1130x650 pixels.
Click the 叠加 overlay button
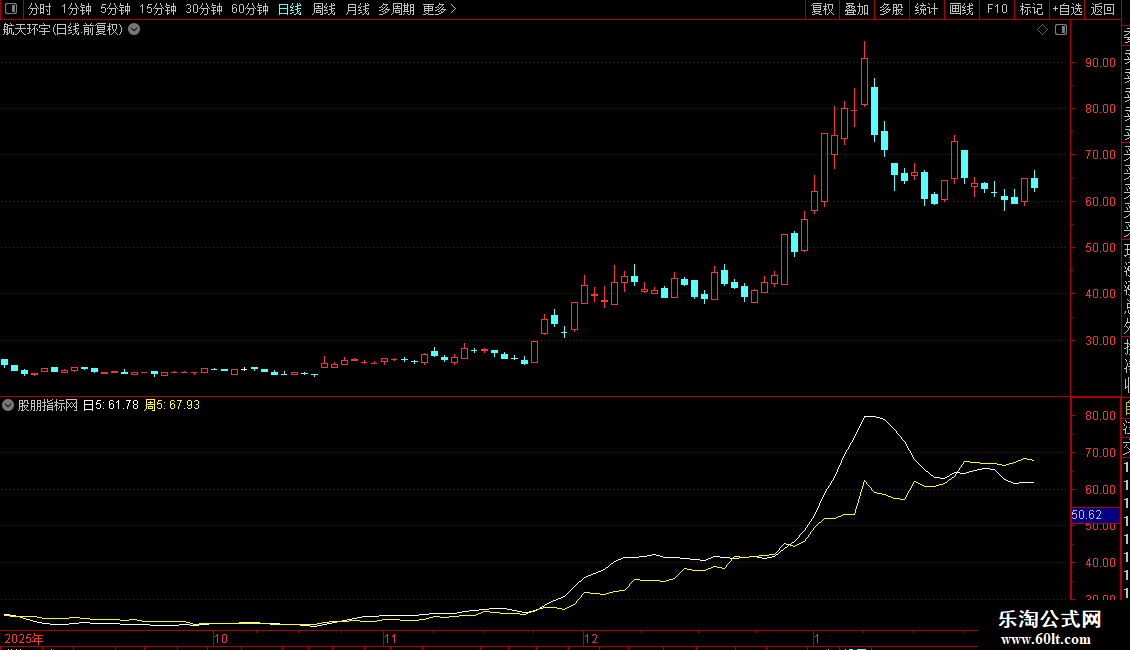click(857, 9)
